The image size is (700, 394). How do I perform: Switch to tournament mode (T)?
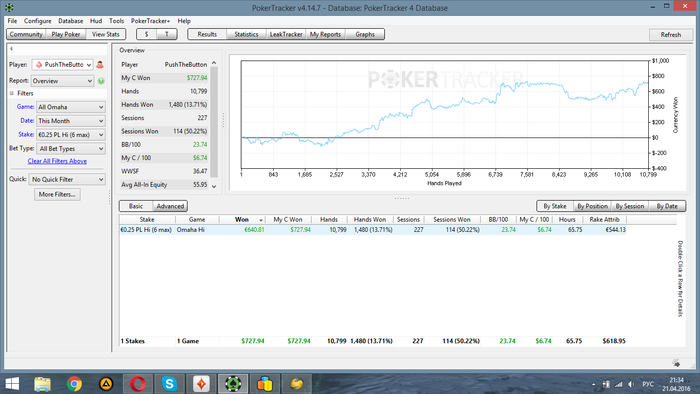[167, 34]
